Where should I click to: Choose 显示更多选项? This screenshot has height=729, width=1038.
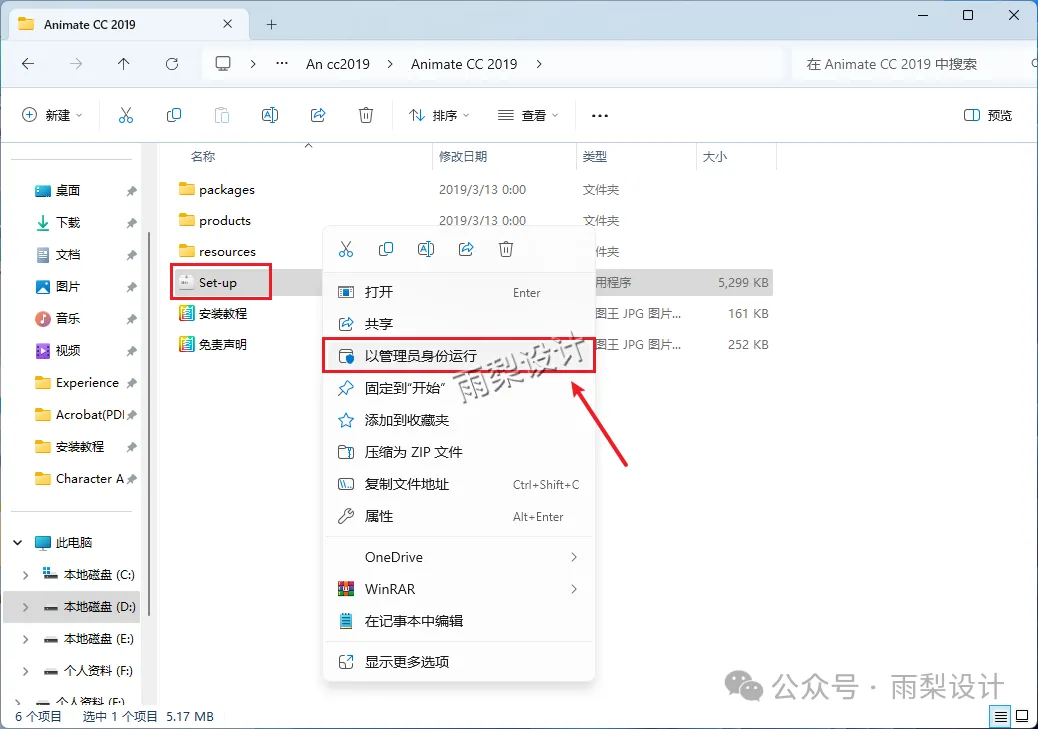[459, 661]
